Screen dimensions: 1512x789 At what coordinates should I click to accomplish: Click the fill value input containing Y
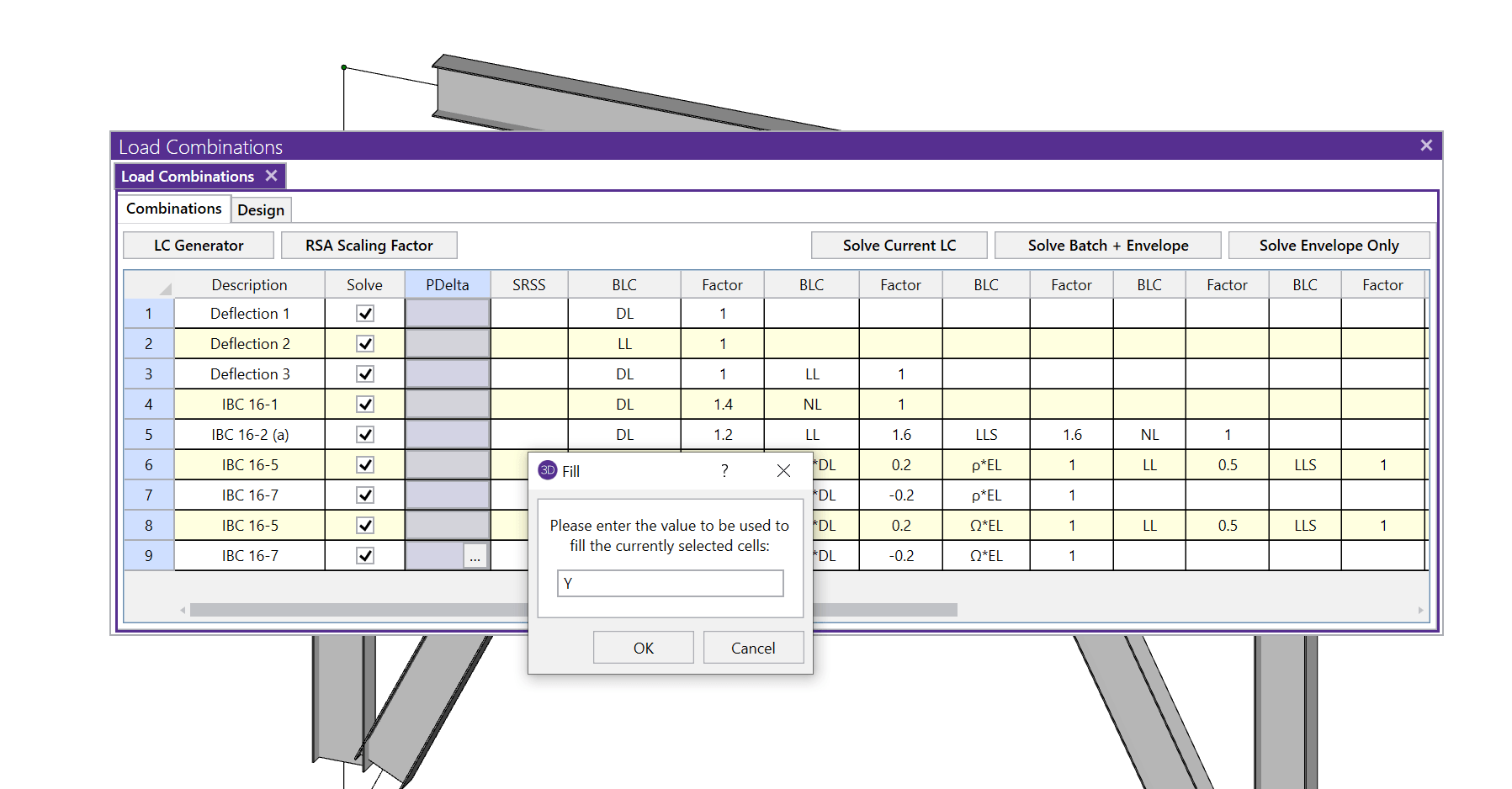pyautogui.click(x=670, y=583)
